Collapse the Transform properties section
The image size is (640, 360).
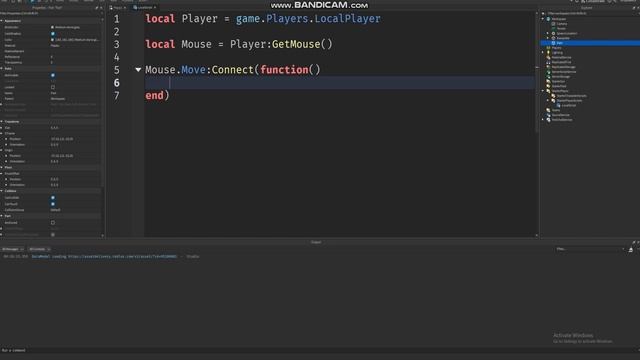2,122
